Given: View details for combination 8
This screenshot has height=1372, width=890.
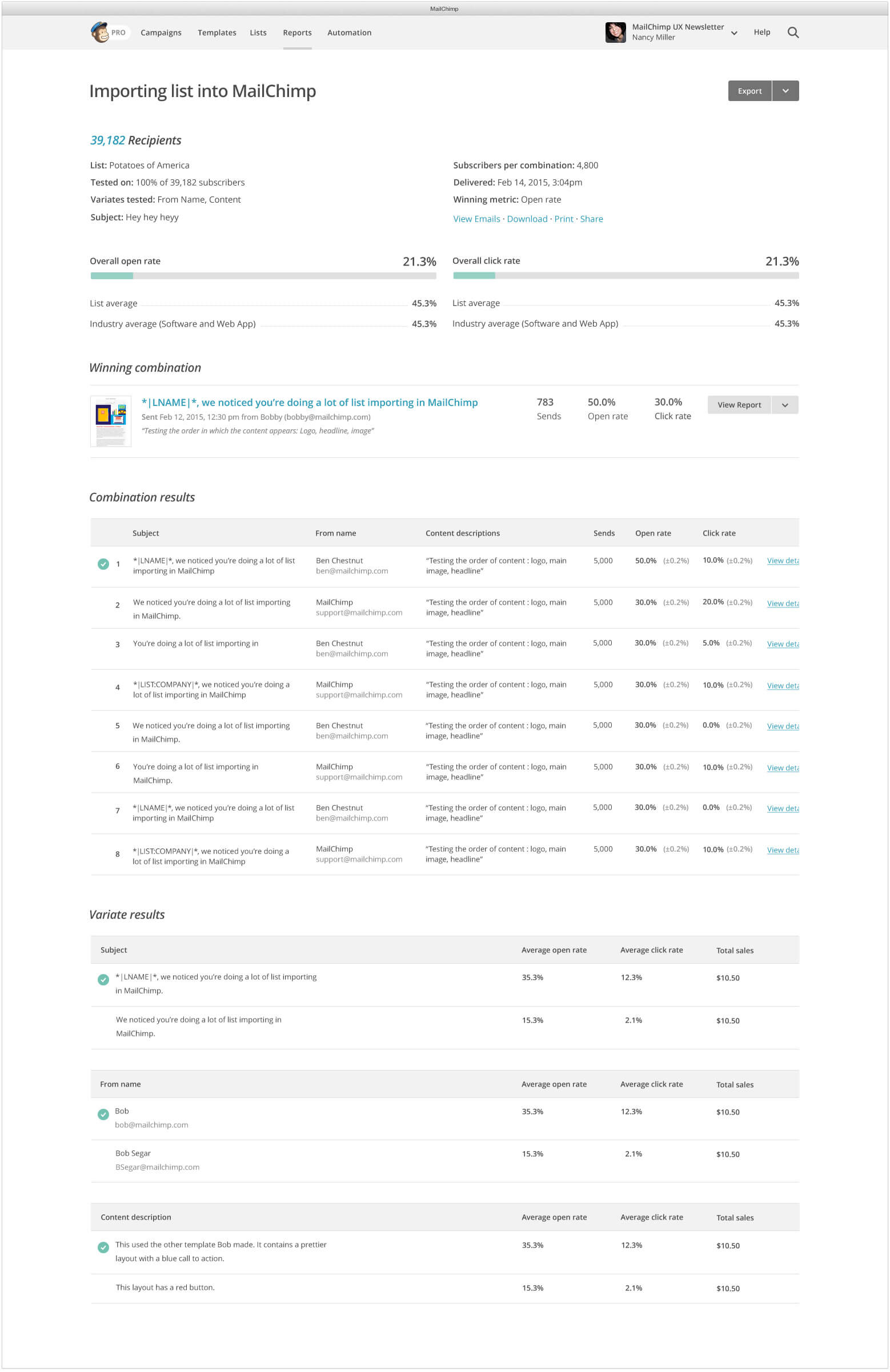Looking at the screenshot, I should pos(783,851).
